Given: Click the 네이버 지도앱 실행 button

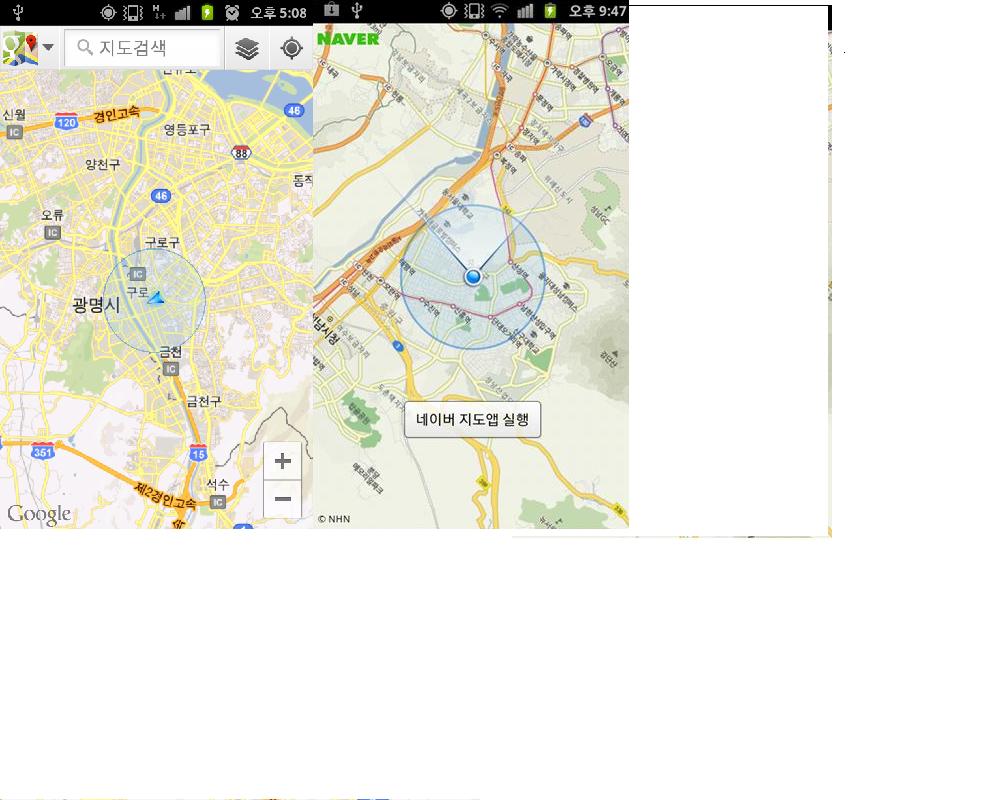Looking at the screenshot, I should coord(473,420).
